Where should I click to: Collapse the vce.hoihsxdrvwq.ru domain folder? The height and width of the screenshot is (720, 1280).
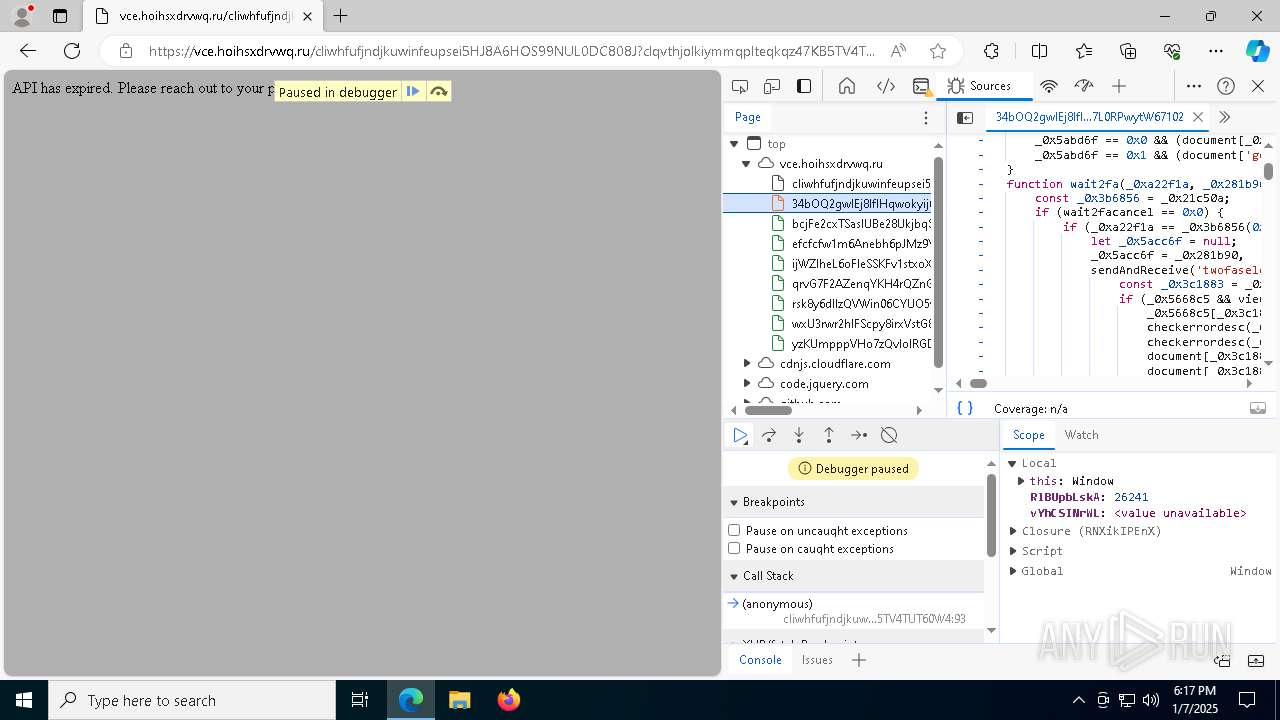(746, 163)
